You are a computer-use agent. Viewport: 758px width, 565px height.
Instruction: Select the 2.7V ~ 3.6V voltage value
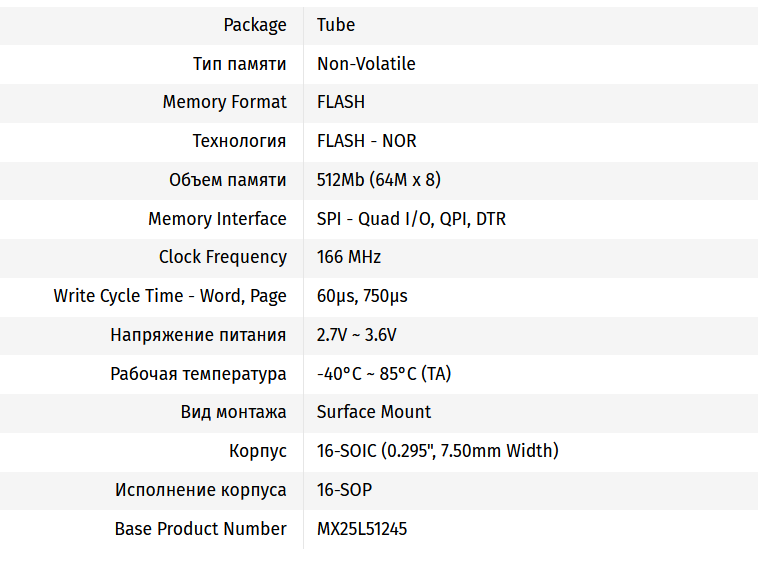coord(356,335)
